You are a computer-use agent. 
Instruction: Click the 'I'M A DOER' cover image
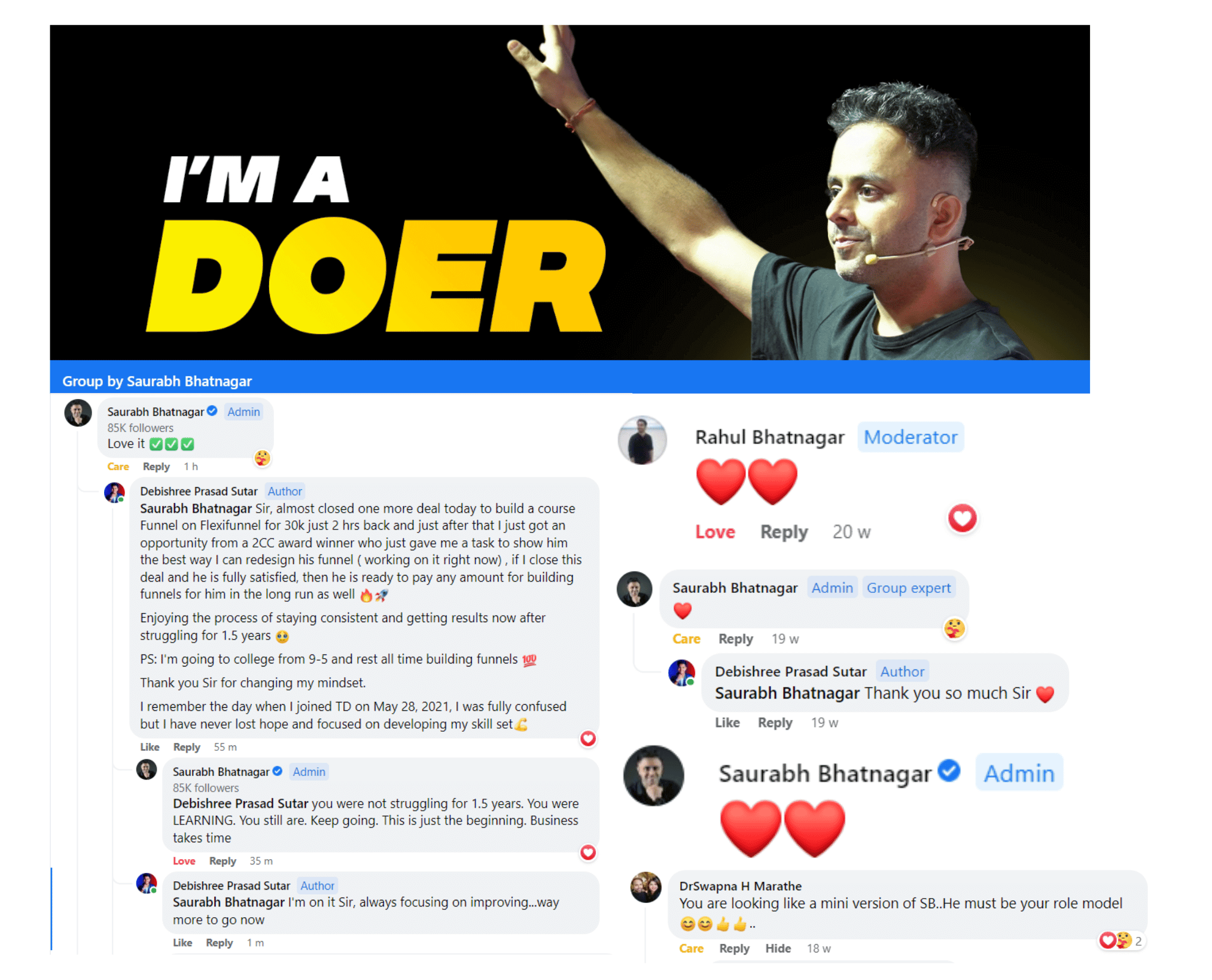tap(570, 192)
